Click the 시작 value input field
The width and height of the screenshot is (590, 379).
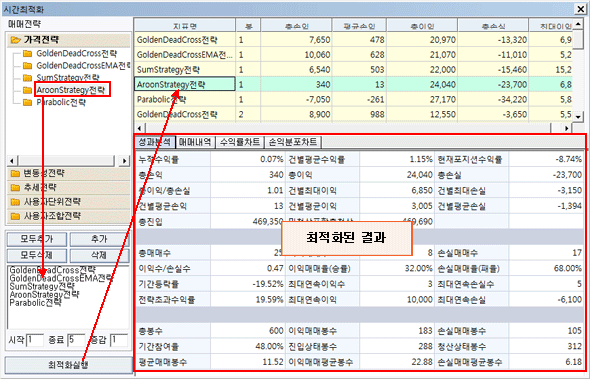tap(35, 340)
